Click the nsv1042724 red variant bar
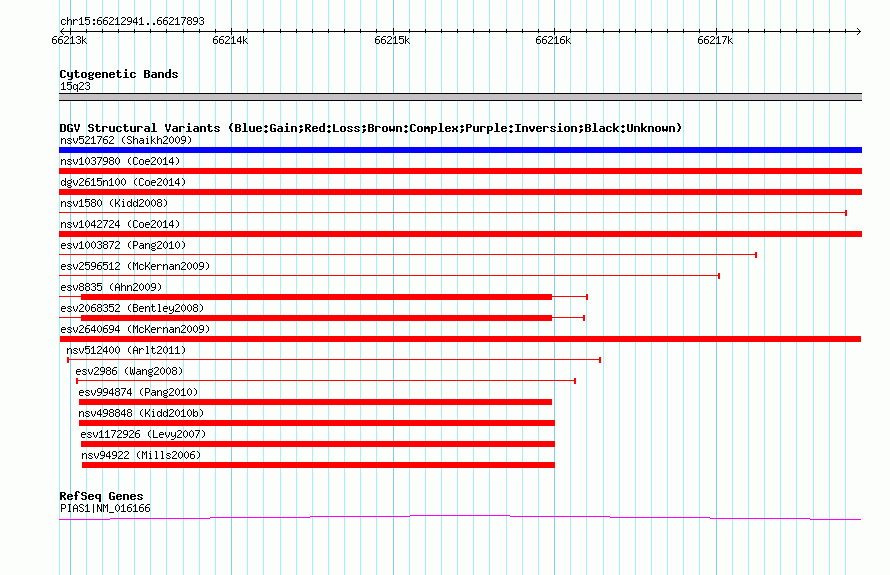This screenshot has width=890, height=575. pos(460,234)
